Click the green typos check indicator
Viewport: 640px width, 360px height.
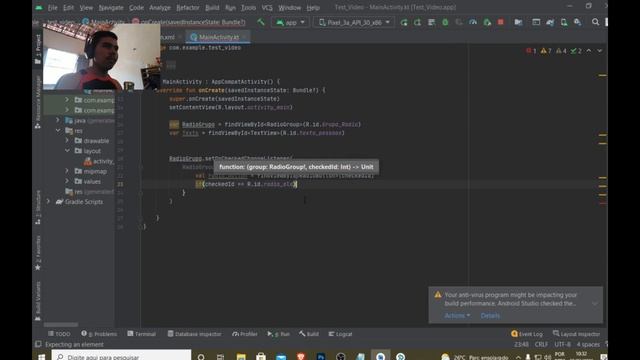point(576,51)
